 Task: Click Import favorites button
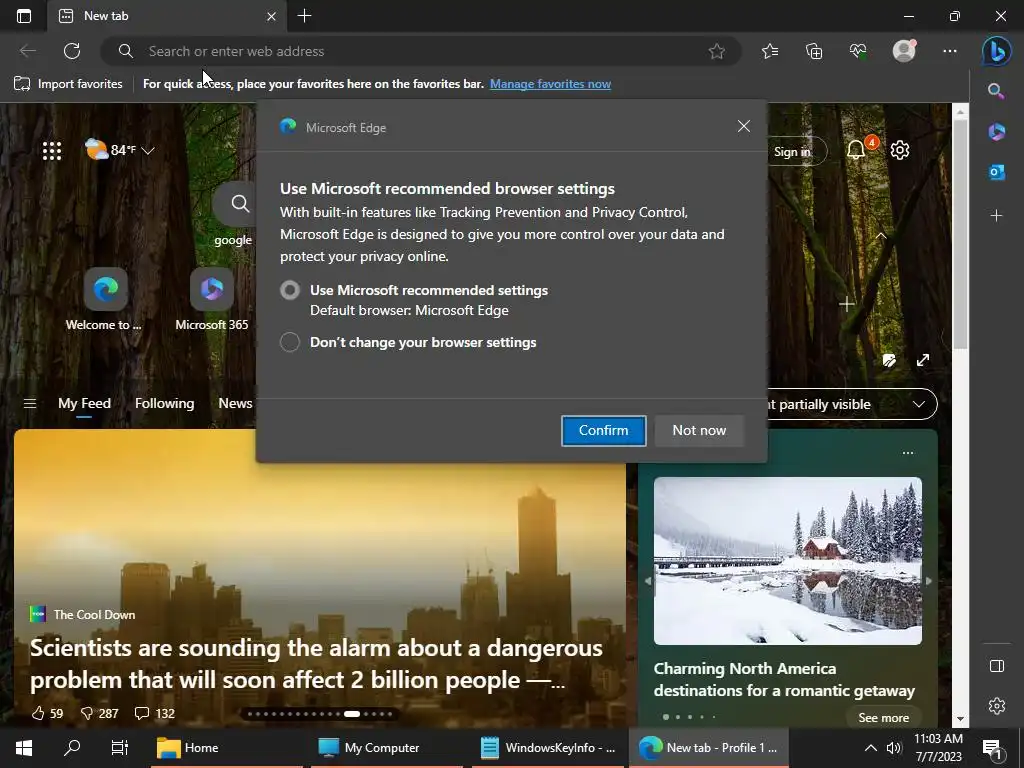click(x=68, y=84)
